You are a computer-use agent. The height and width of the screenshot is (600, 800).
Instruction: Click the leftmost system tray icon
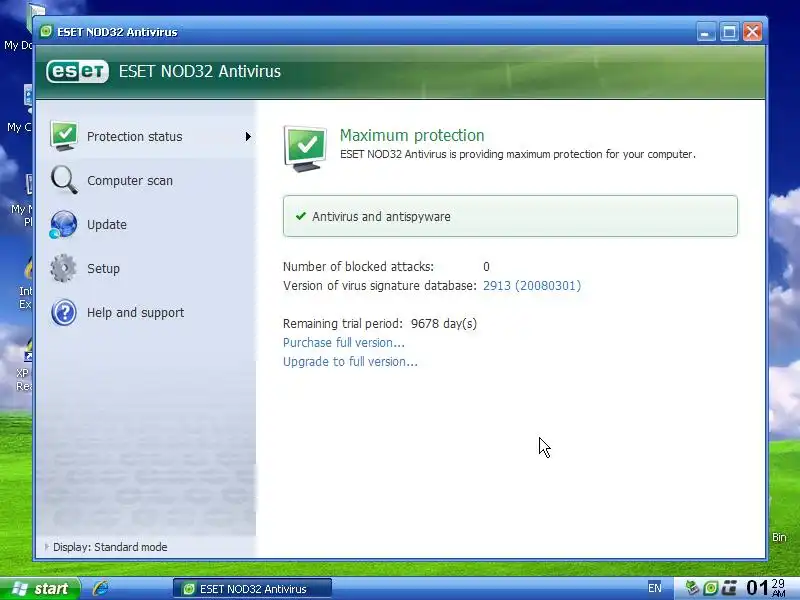[691, 588]
